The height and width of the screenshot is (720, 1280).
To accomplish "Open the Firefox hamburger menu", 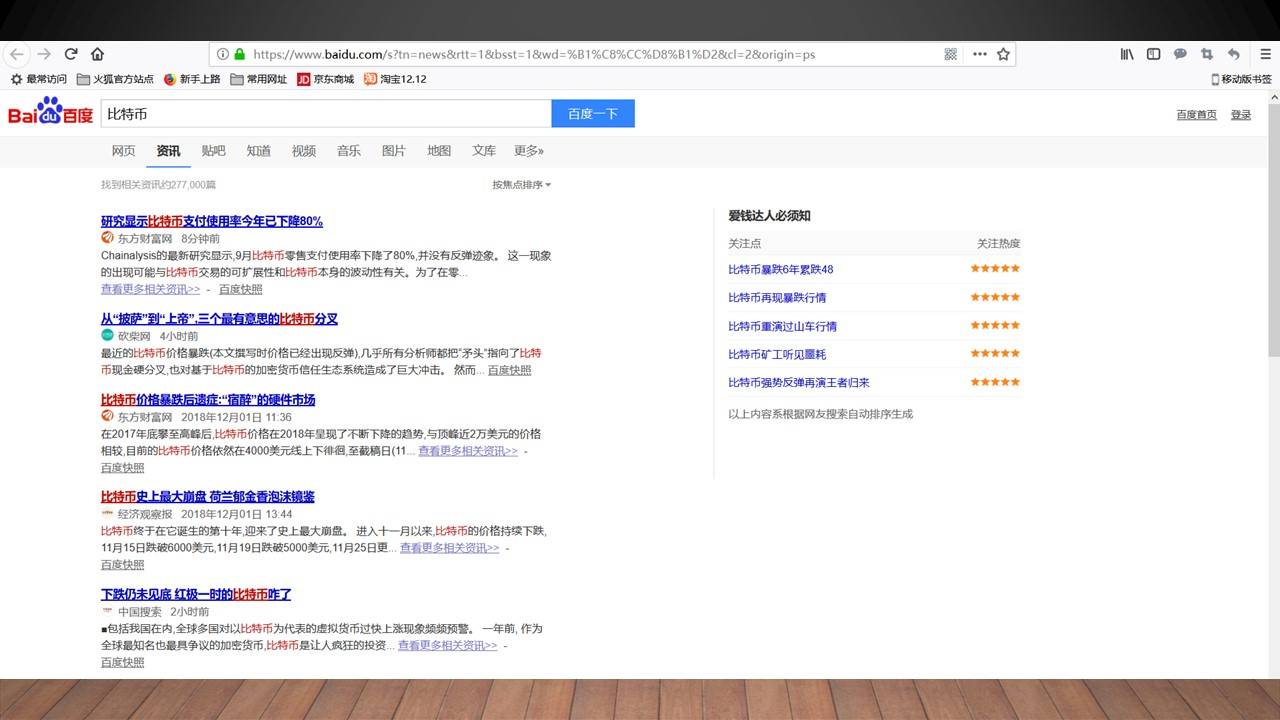I will tap(1264, 54).
